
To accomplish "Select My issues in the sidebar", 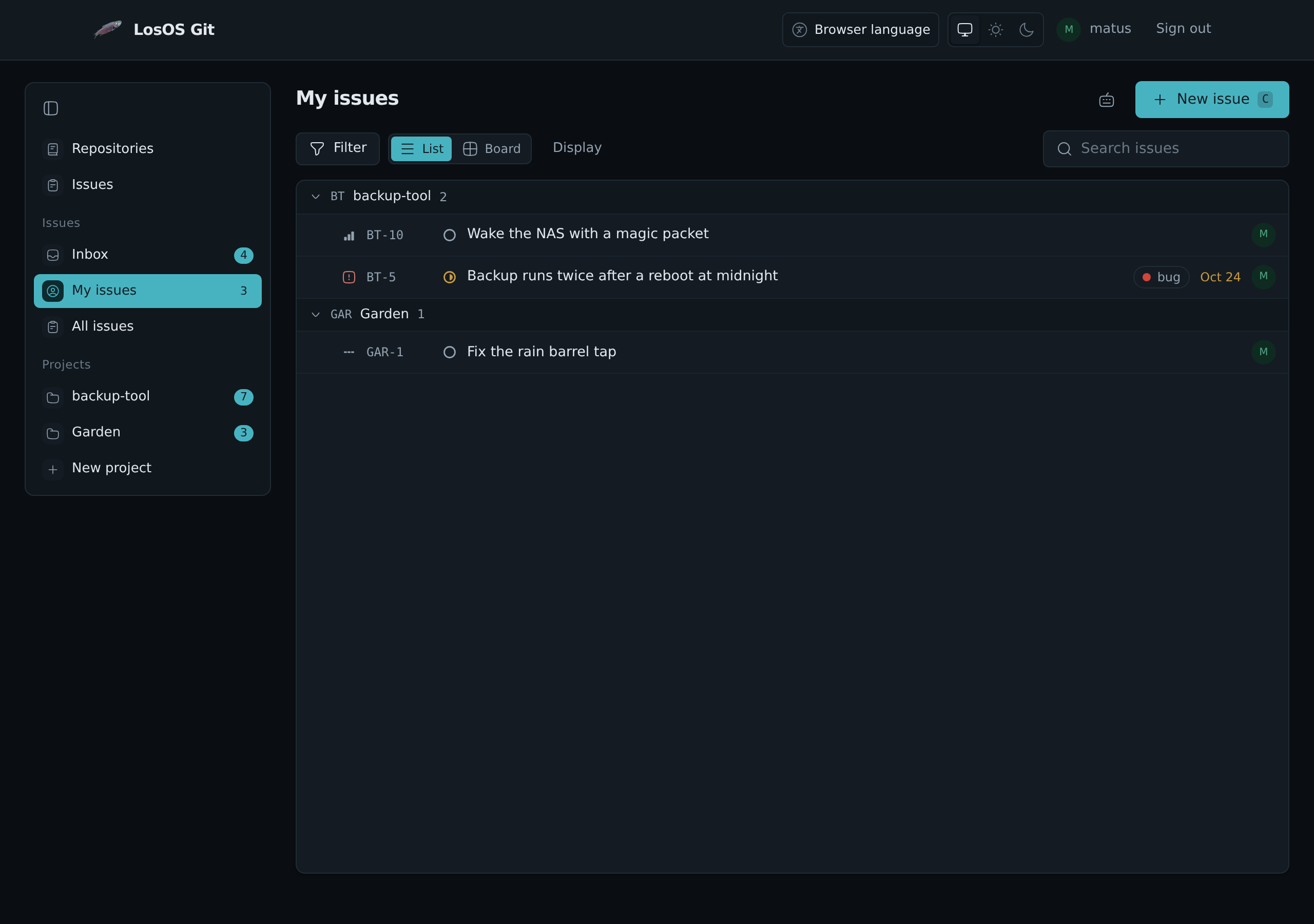I will point(148,291).
